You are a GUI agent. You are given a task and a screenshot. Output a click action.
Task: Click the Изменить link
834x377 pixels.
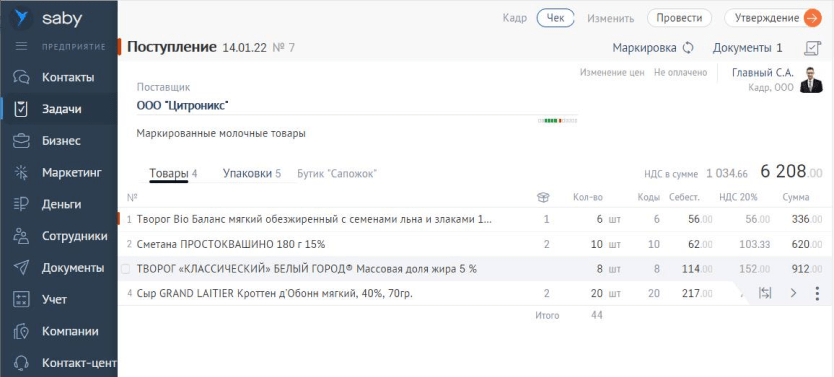coord(611,19)
